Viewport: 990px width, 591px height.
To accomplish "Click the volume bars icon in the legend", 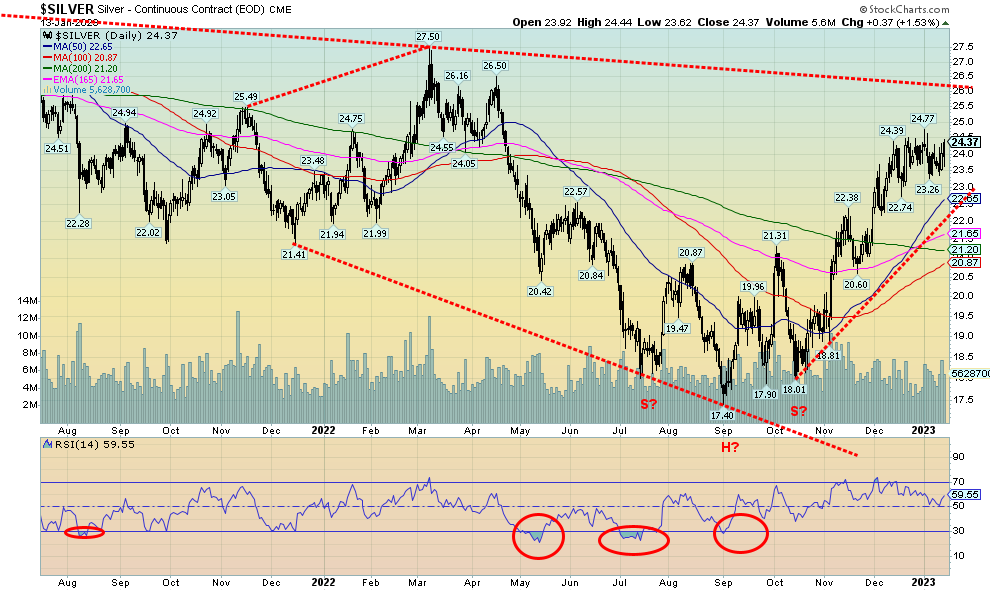I will pyautogui.click(x=46, y=88).
